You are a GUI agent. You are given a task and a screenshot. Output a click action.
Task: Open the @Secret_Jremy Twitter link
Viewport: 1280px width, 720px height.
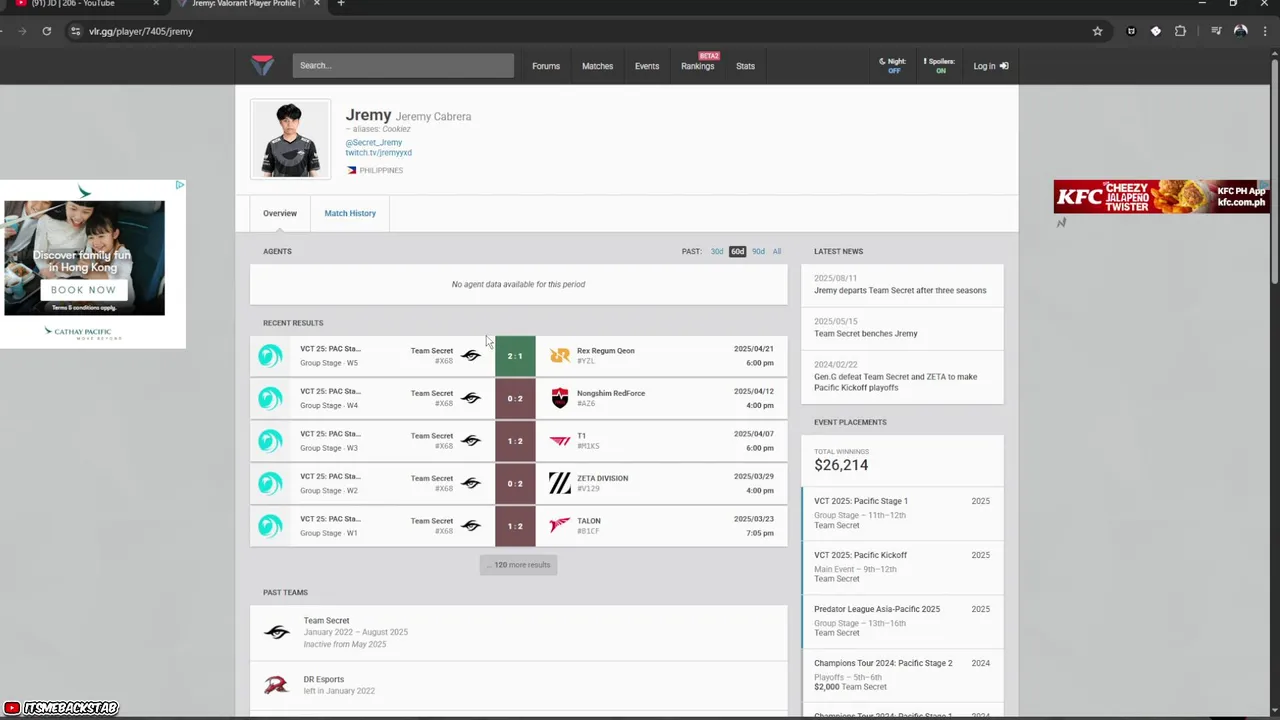374,143
